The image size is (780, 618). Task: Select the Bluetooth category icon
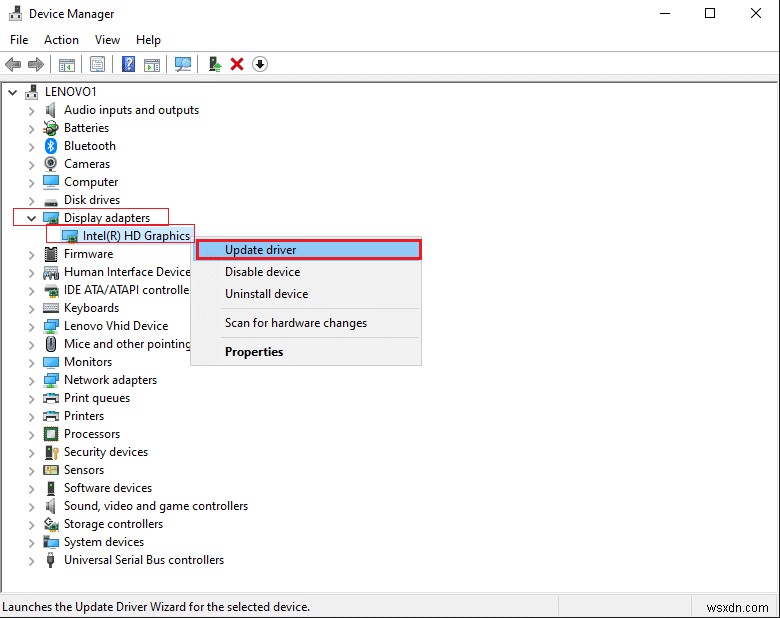pos(51,146)
